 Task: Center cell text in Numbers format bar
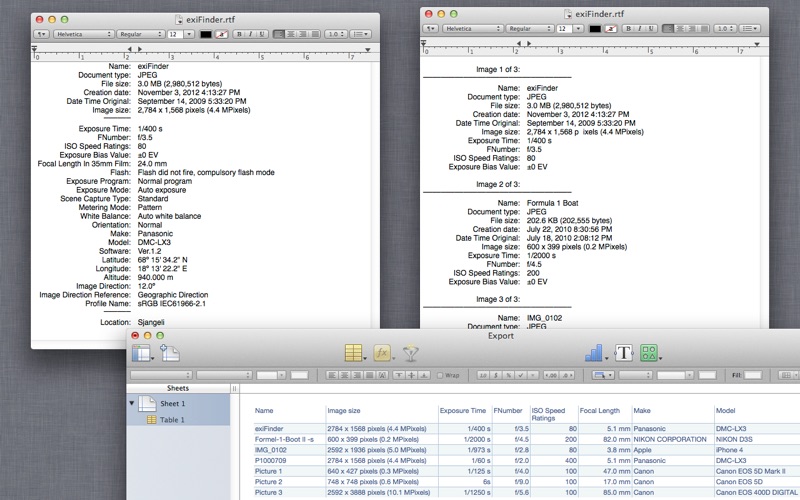[344, 375]
